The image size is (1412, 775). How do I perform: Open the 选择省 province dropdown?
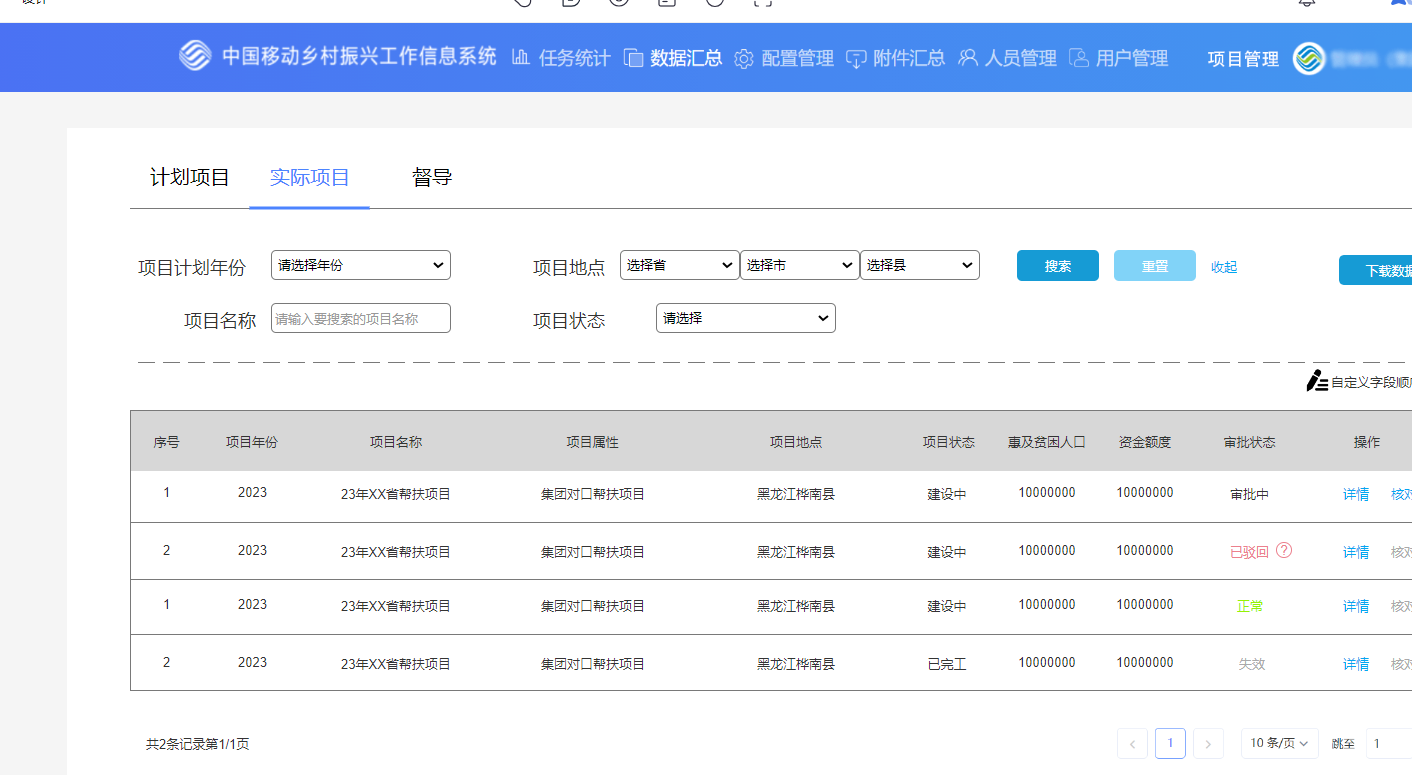[x=680, y=265]
